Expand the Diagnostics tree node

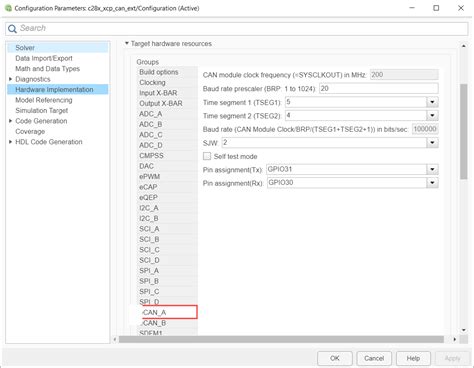click(10, 79)
